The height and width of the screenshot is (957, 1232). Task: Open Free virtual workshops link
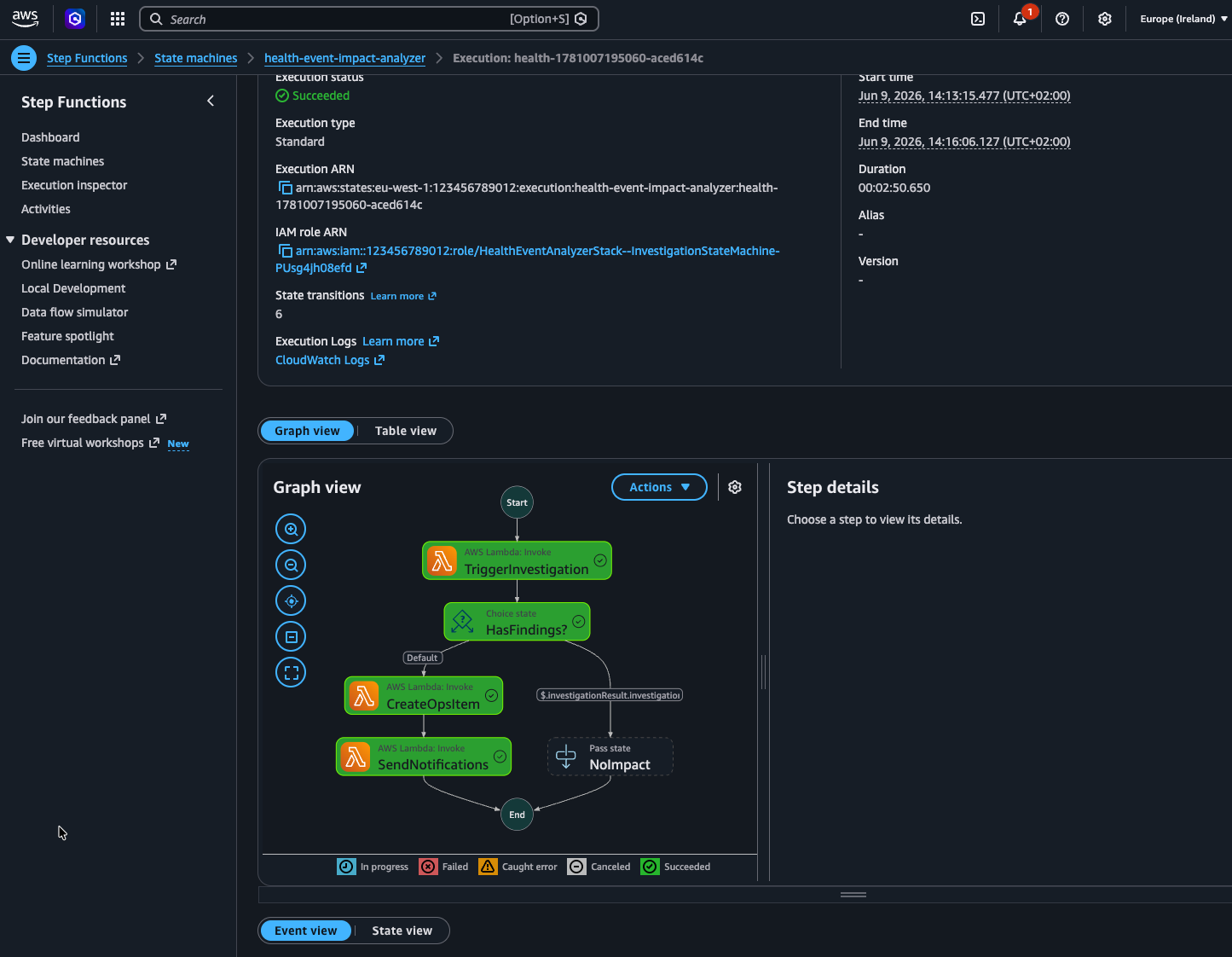pos(90,443)
